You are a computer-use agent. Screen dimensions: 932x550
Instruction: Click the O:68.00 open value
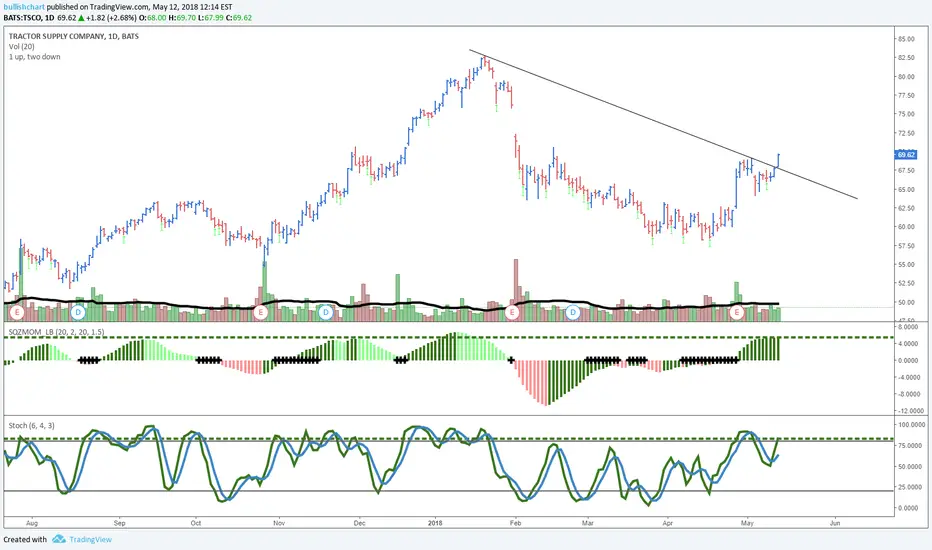coord(153,18)
